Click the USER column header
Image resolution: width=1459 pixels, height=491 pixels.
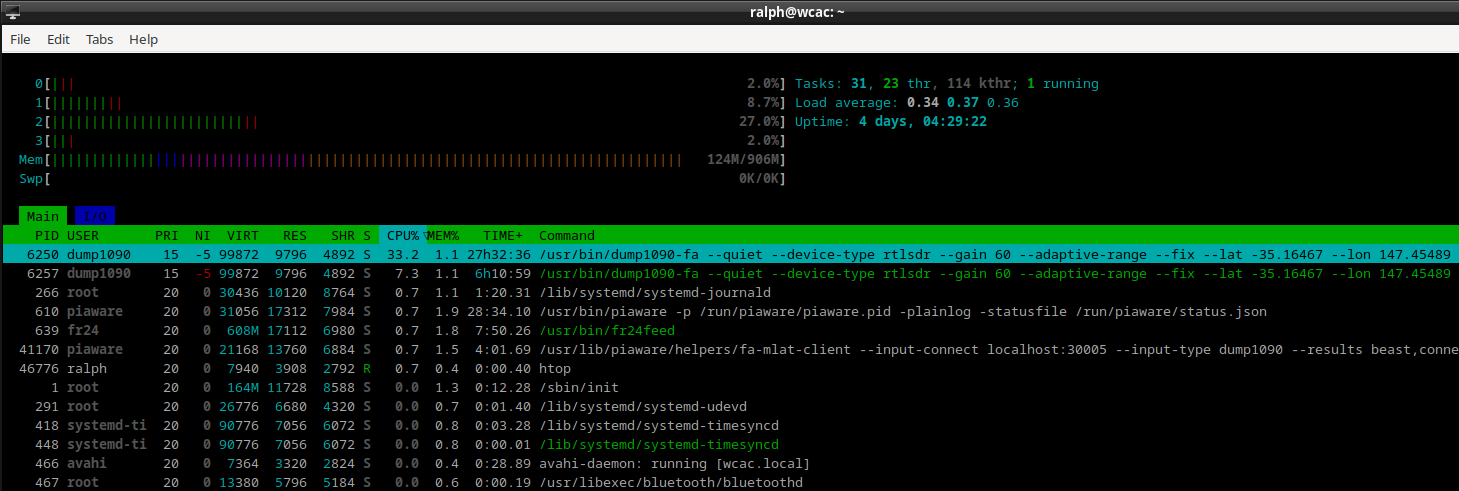tap(84, 236)
